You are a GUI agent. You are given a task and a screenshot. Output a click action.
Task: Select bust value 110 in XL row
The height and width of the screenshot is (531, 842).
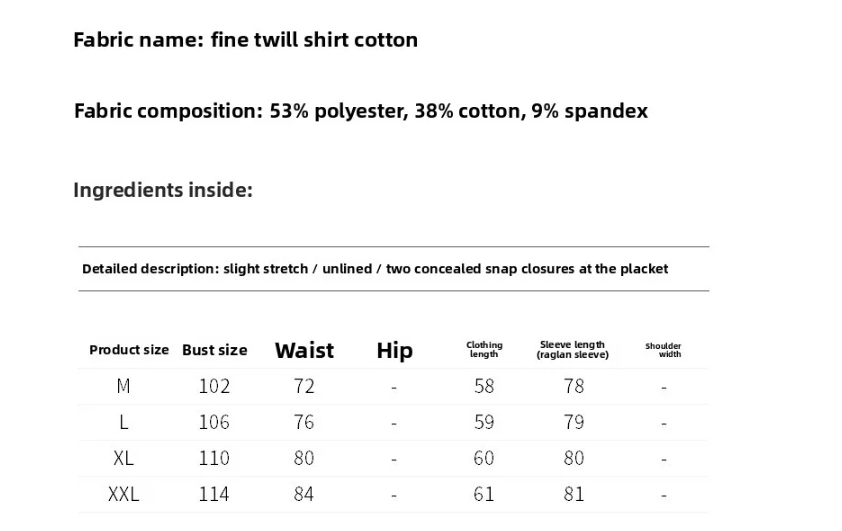214,458
